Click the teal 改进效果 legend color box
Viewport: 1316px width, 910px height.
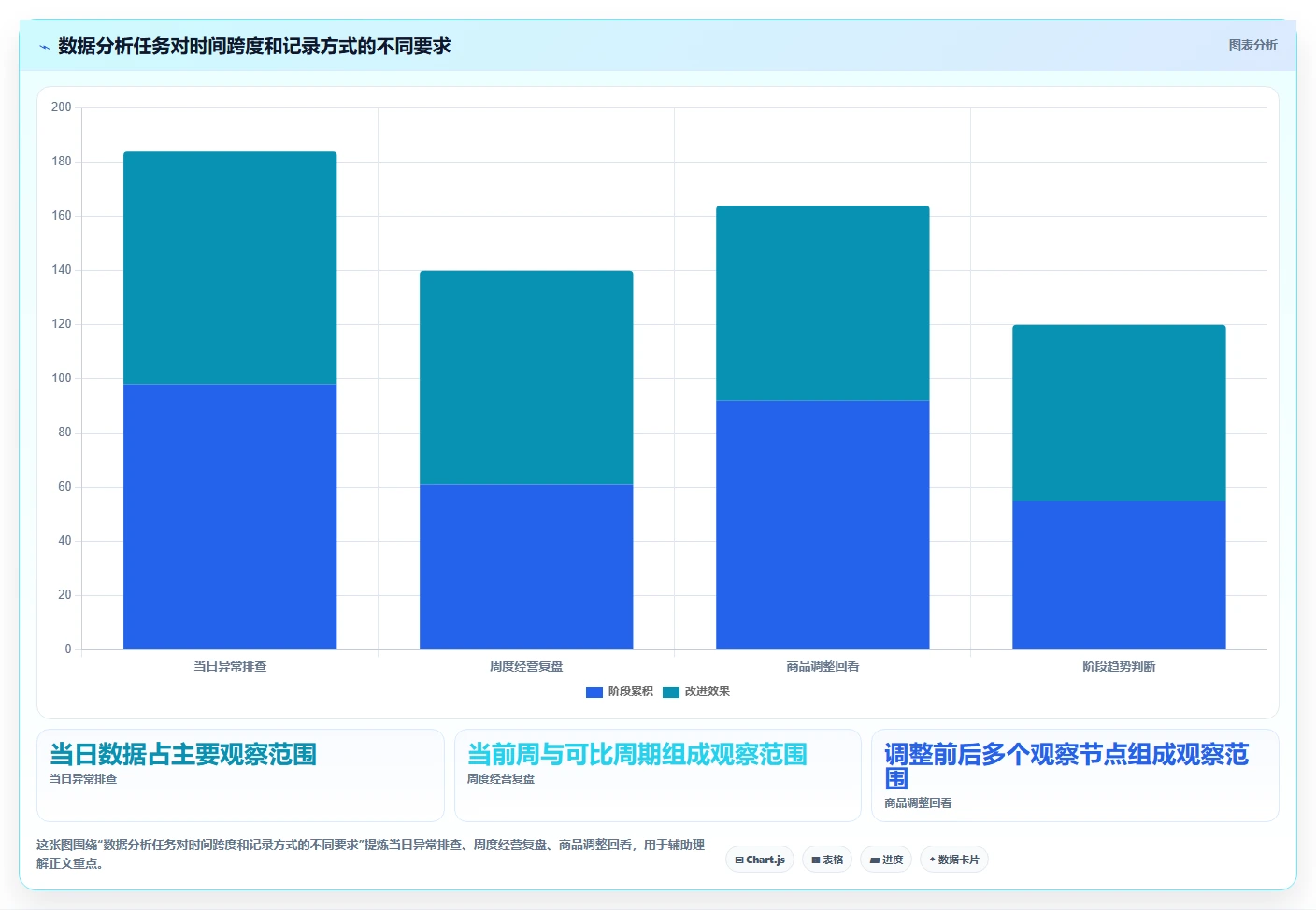click(671, 692)
